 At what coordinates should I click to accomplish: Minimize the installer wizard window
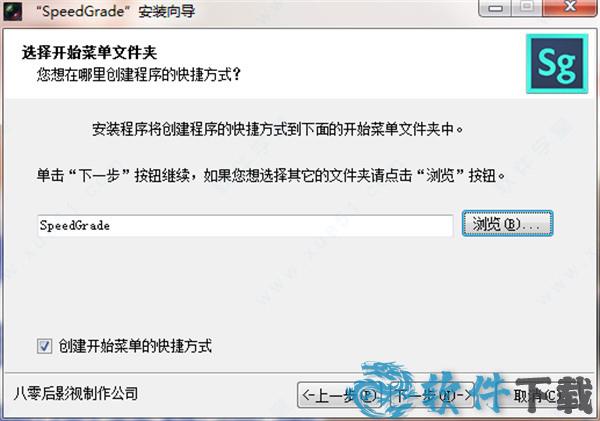pos(495,8)
